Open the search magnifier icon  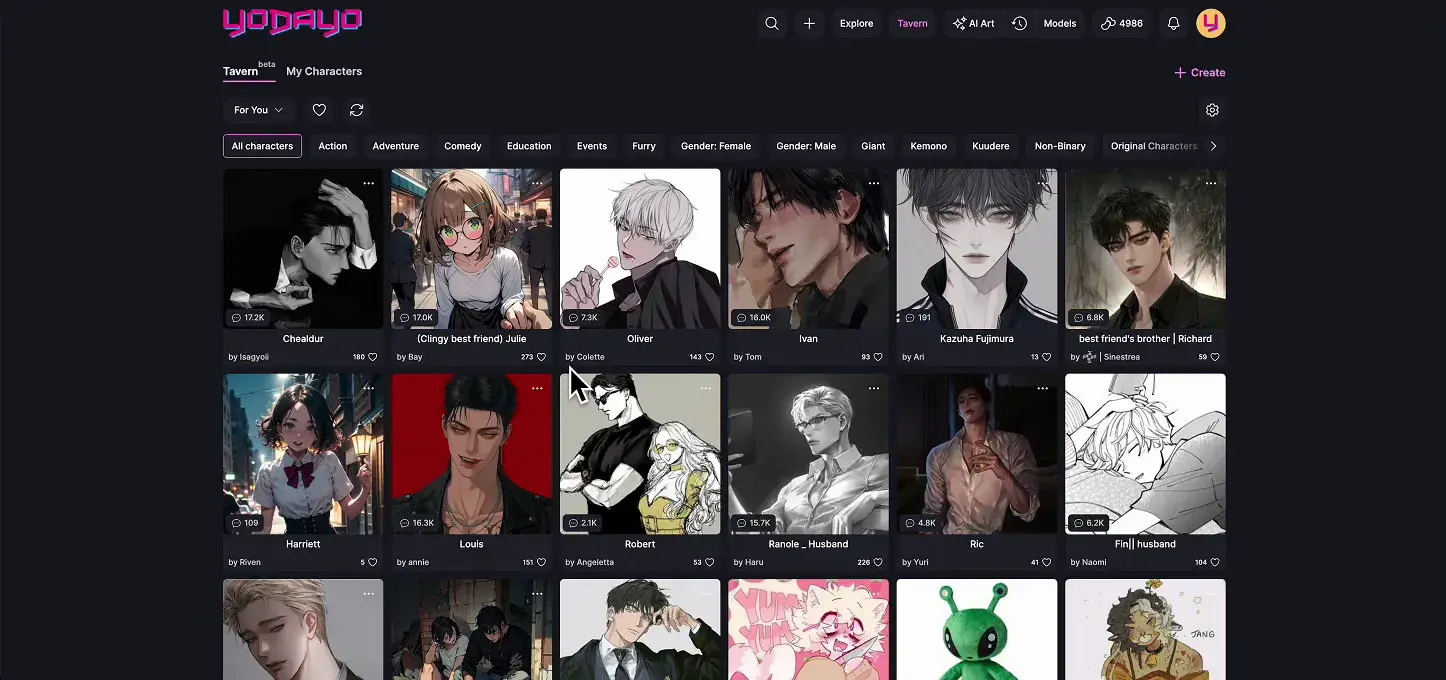pos(771,23)
